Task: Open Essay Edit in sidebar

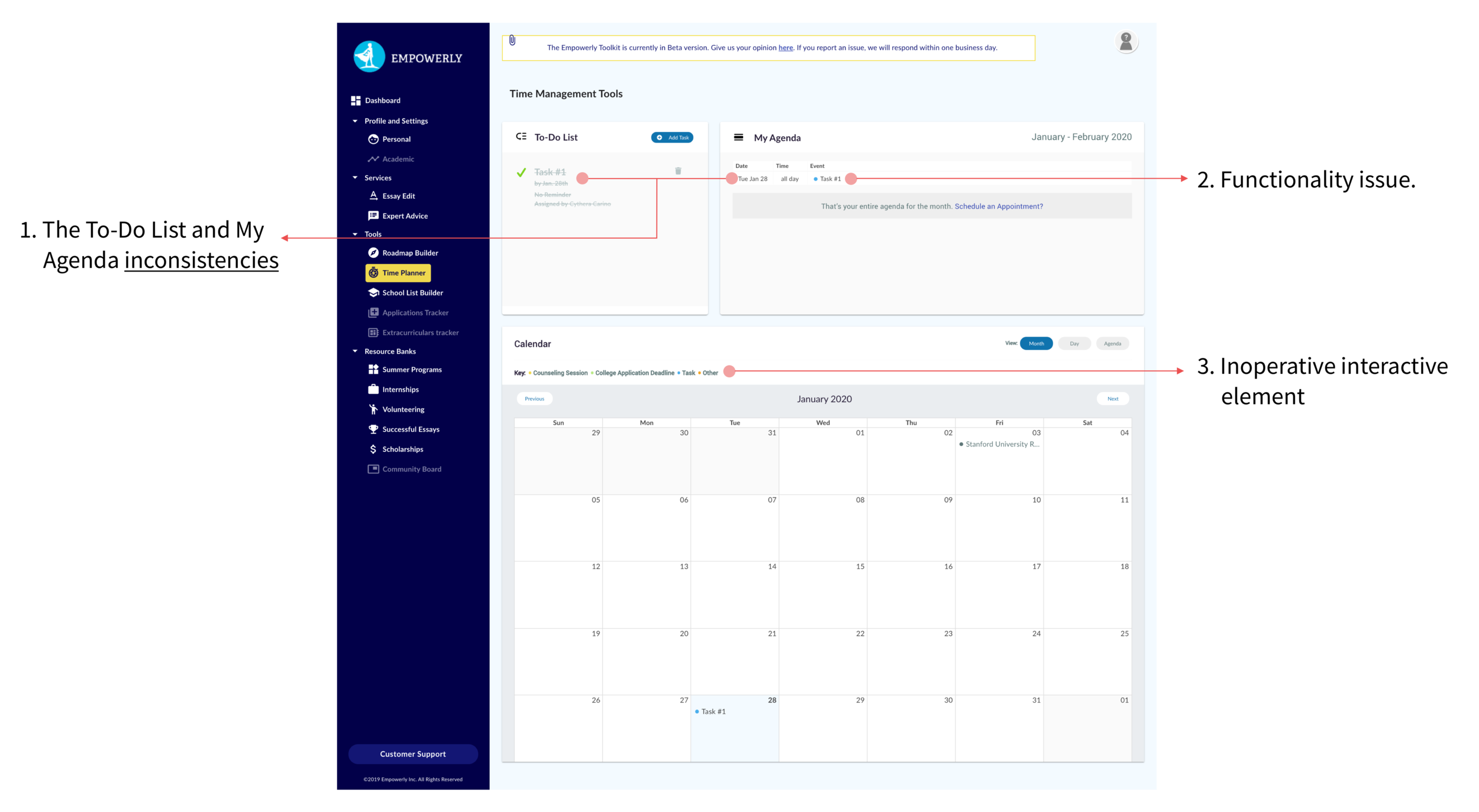Action: coord(398,196)
